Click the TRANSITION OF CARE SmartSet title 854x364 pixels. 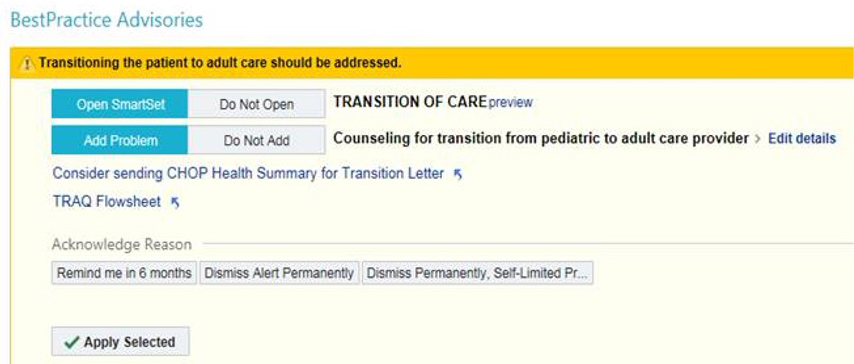[410, 102]
